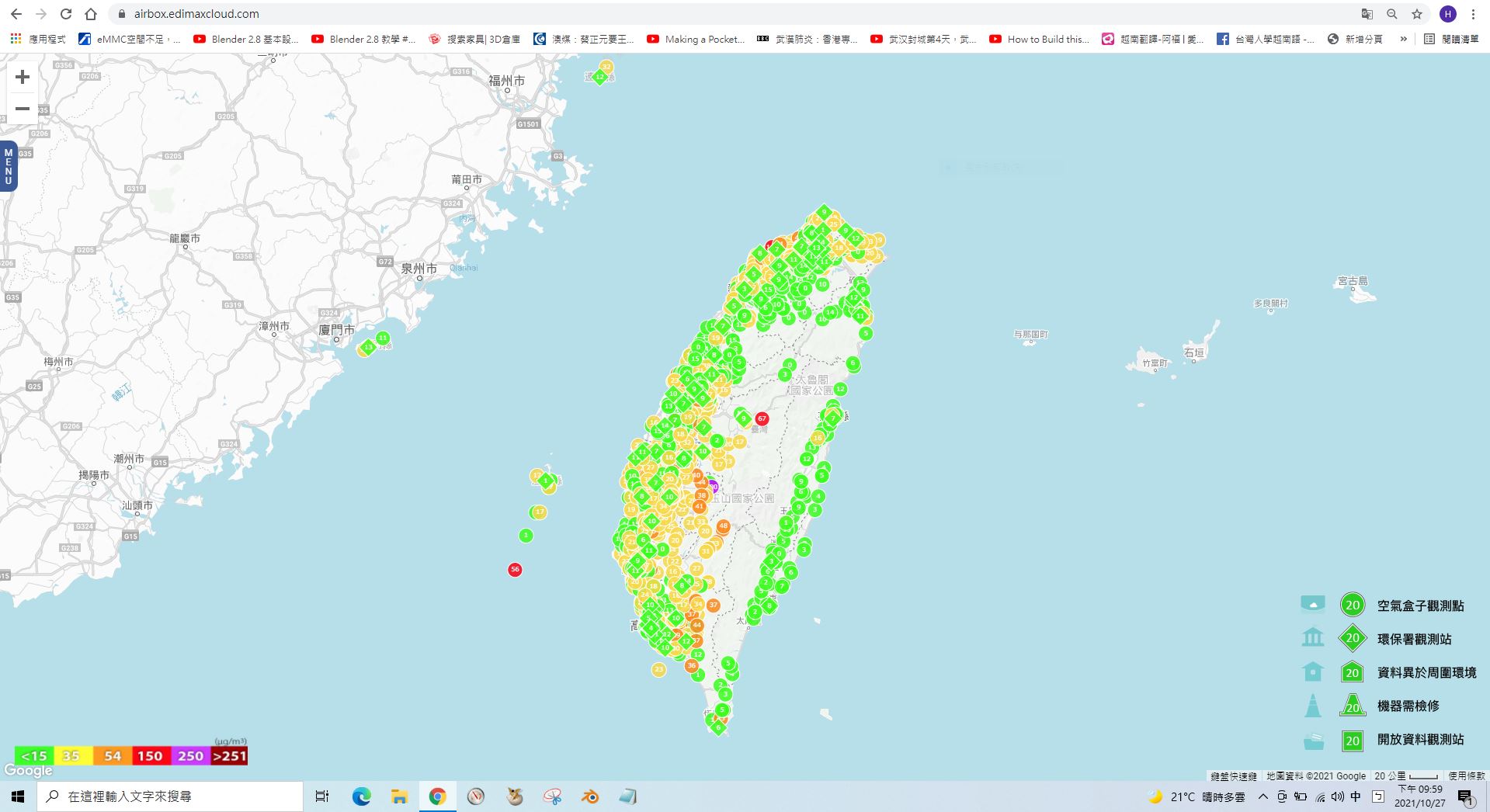Open the 21°C weather widget

1197,796
